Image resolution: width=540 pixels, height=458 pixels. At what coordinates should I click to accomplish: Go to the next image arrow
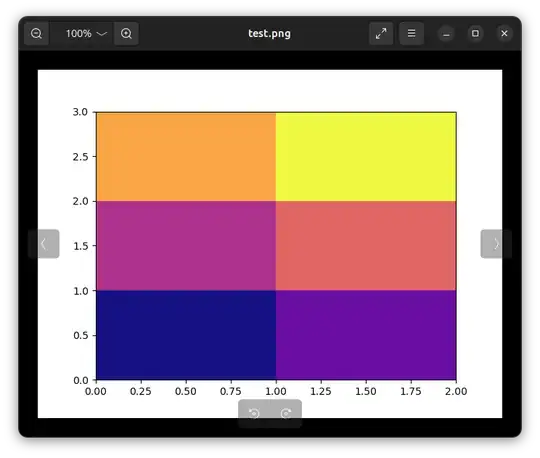pos(496,244)
